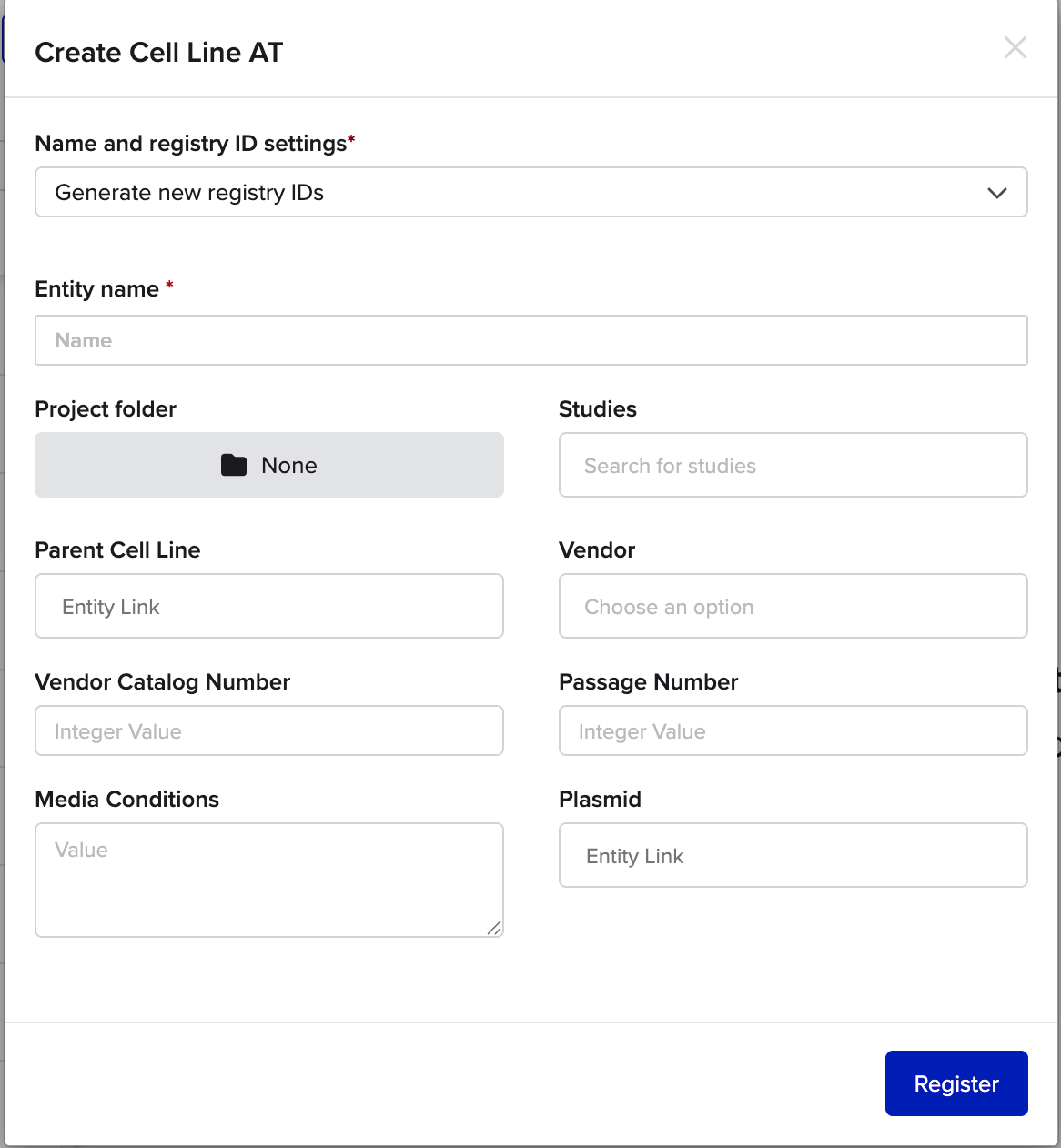Click the Entity name required asterisk
The height and width of the screenshot is (1148, 1061).
(x=169, y=285)
